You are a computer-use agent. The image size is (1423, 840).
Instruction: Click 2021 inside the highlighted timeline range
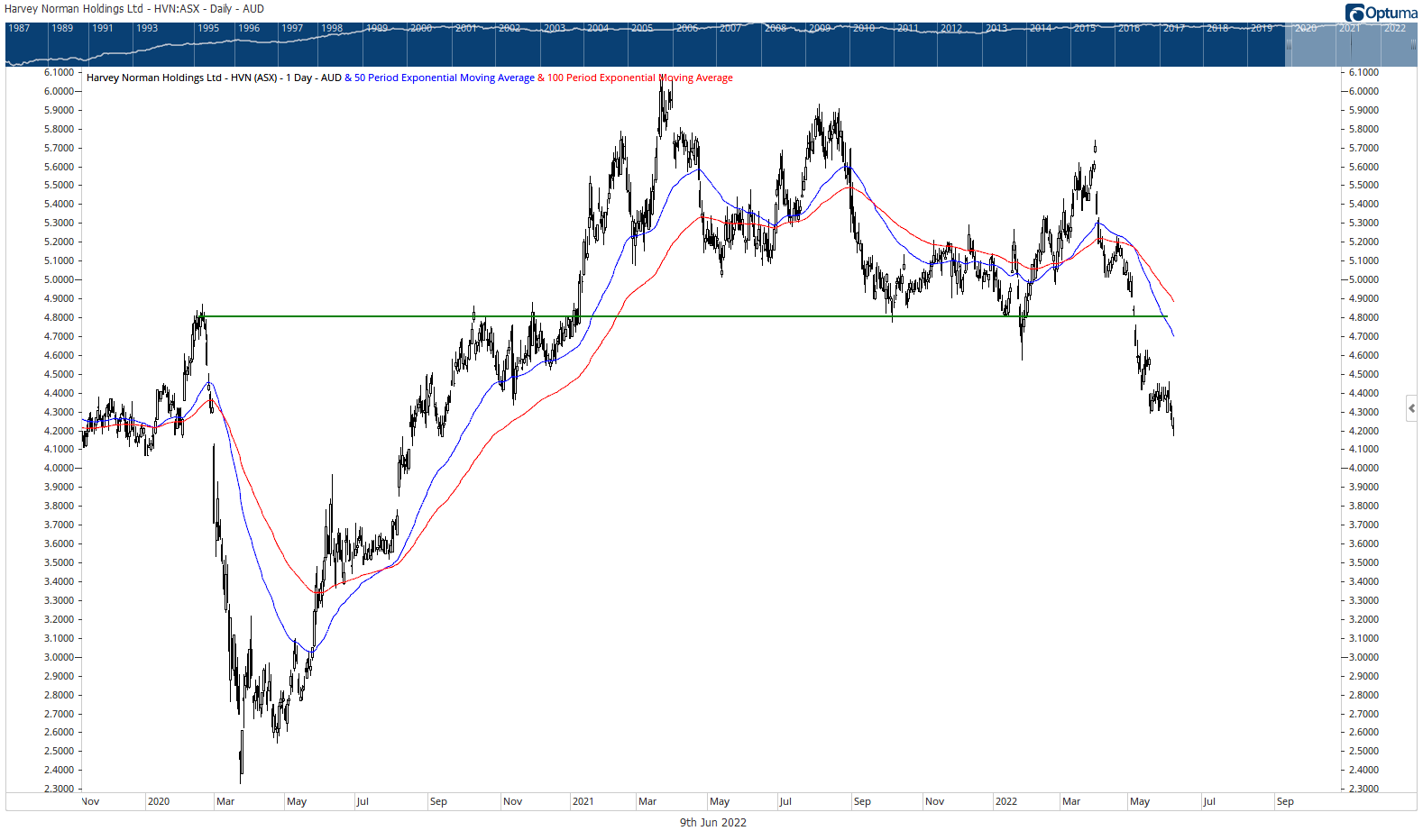click(x=1349, y=28)
